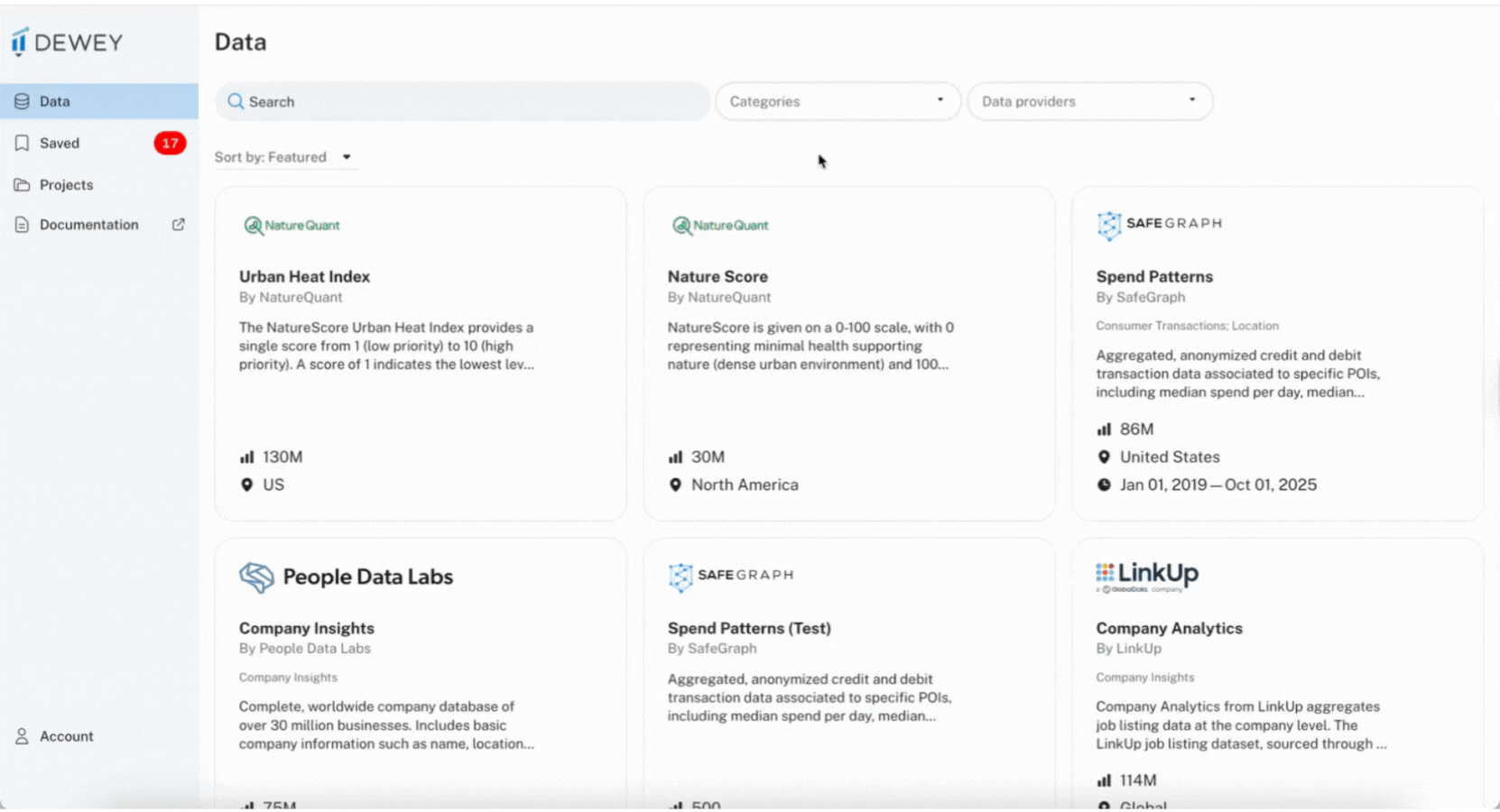Click "United States" coverage text
The image size is (1500, 812).
tap(1170, 457)
